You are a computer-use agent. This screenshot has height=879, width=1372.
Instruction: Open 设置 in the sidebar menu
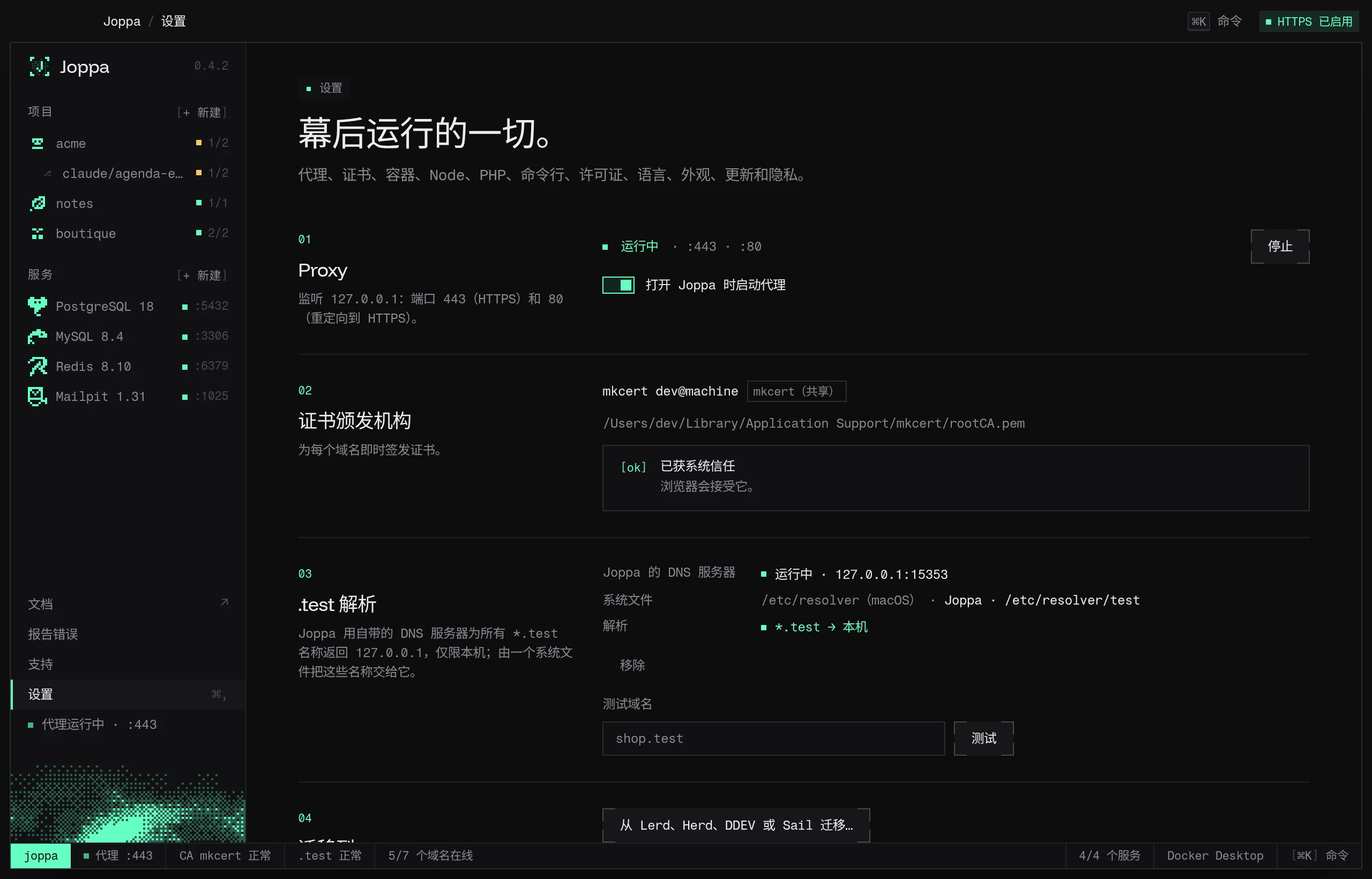coord(128,694)
